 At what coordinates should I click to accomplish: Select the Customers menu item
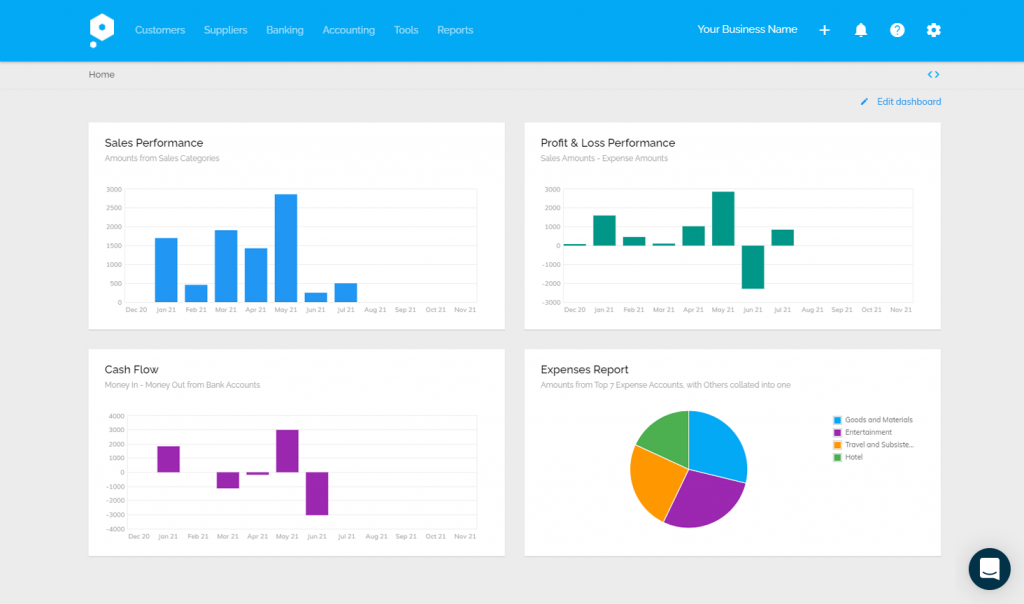pyautogui.click(x=160, y=30)
